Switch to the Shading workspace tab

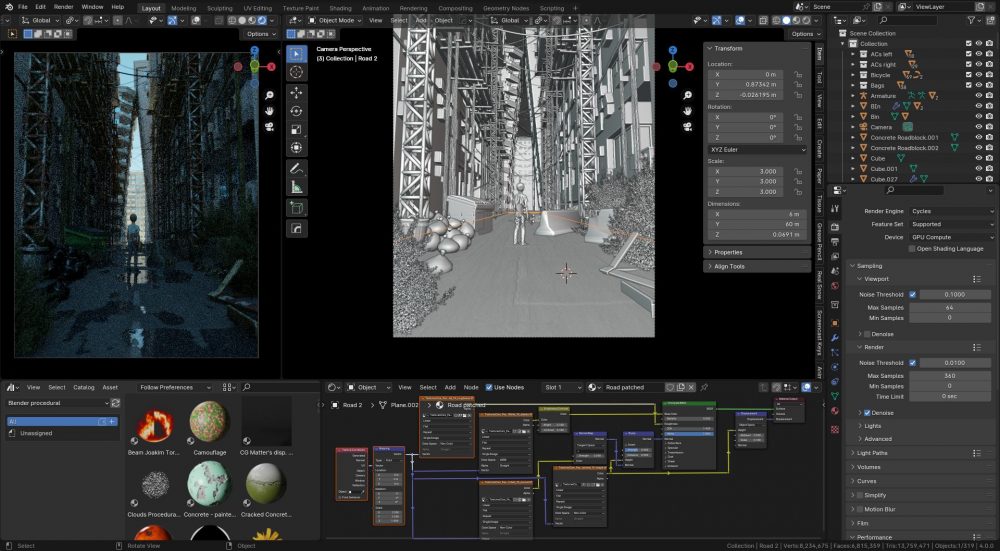341,8
